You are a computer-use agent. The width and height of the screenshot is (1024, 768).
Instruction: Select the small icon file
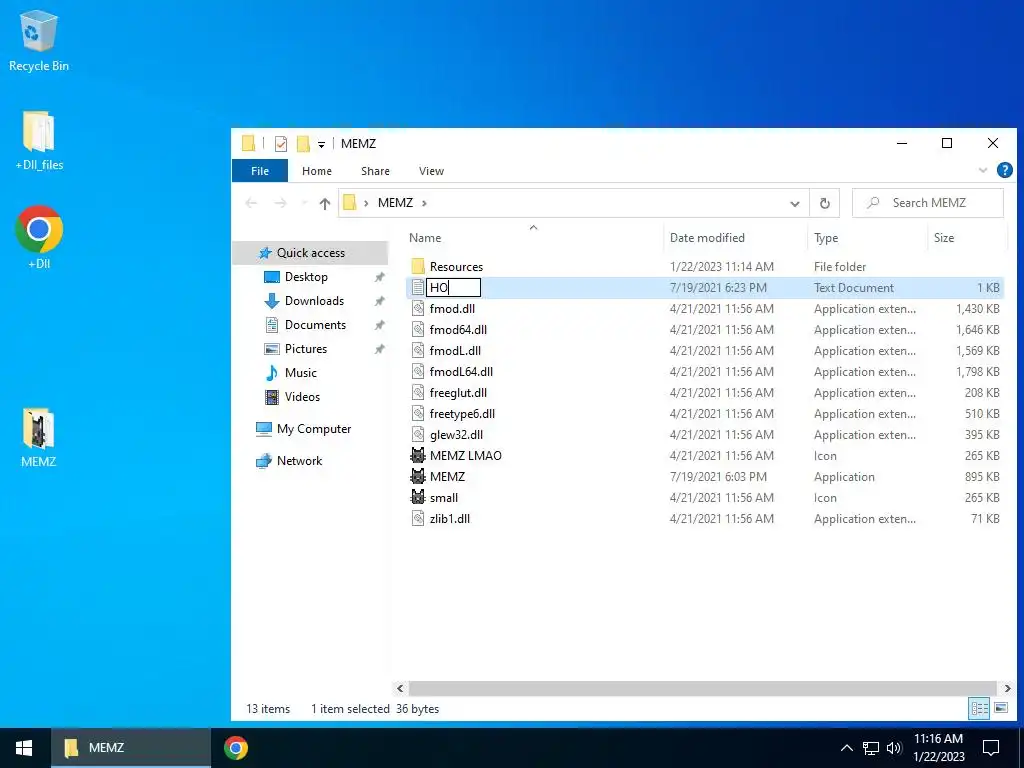(443, 498)
